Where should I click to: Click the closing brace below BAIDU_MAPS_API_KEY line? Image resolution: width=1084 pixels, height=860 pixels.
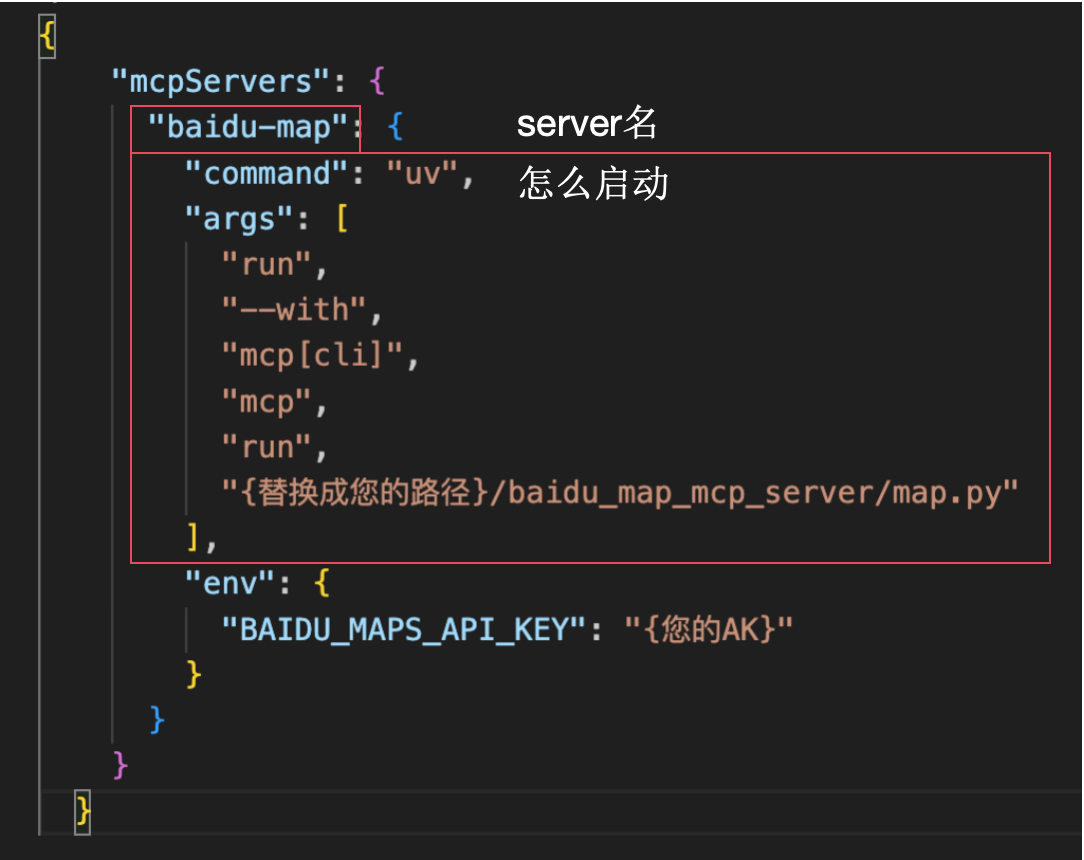(x=194, y=674)
